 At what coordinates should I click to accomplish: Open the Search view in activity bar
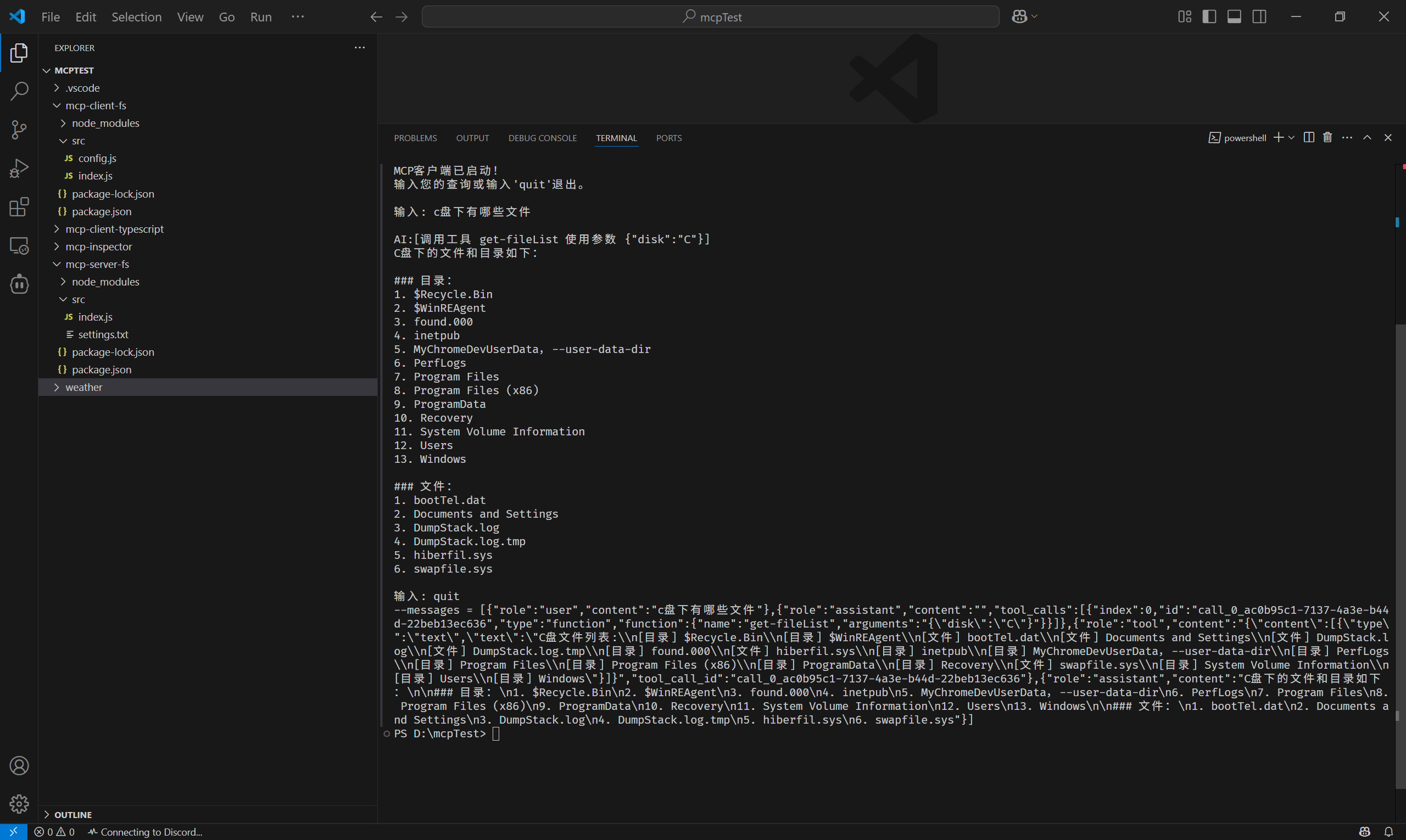click(19, 91)
